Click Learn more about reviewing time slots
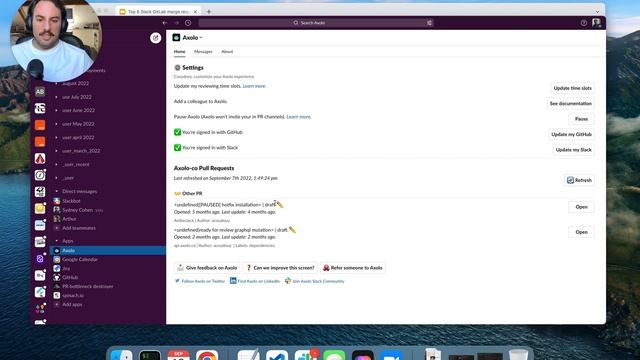Image resolution: width=640 pixels, height=360 pixels. point(254,86)
